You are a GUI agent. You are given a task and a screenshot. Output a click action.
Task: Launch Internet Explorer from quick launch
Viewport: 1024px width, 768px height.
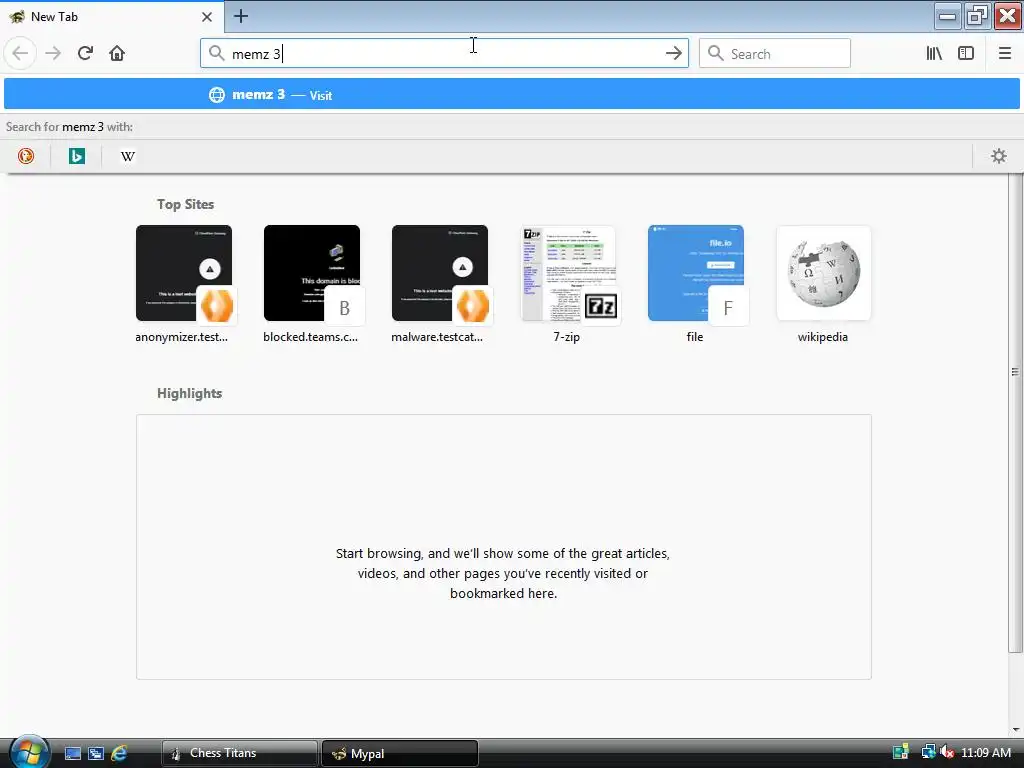[x=119, y=754]
